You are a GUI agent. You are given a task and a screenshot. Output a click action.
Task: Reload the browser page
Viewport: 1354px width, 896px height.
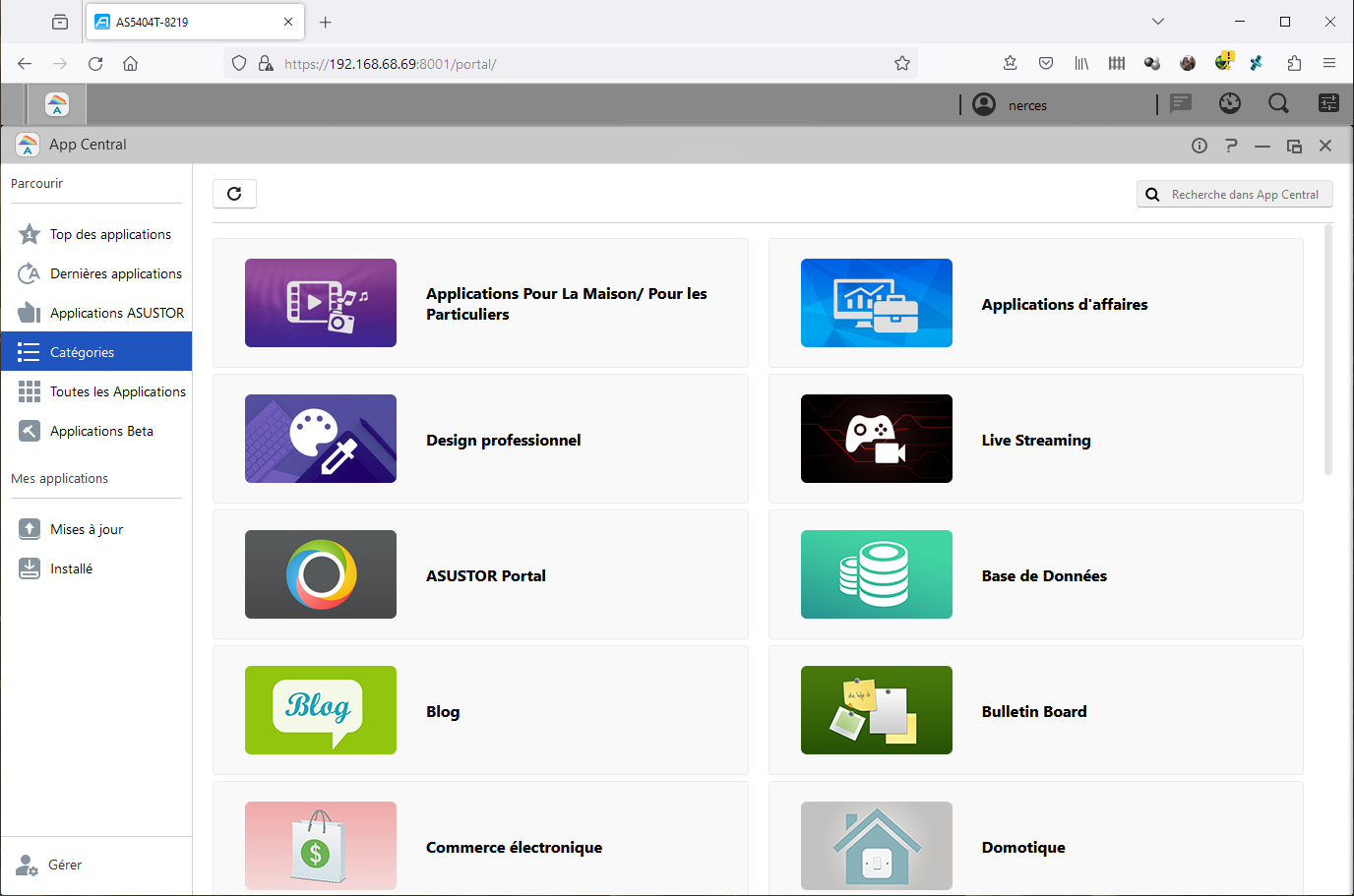[x=95, y=64]
